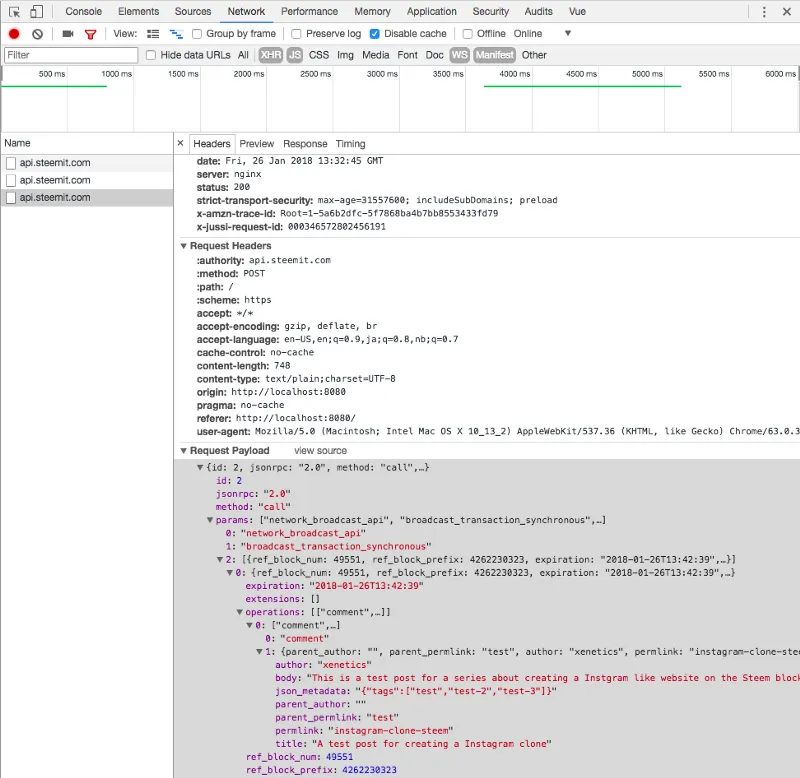Enable Preserve log checkbox

(296, 34)
